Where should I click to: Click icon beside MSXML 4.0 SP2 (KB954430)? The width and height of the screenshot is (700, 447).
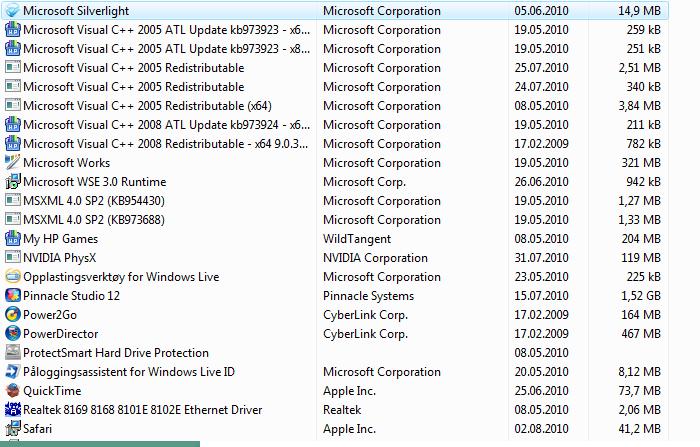click(x=13, y=201)
